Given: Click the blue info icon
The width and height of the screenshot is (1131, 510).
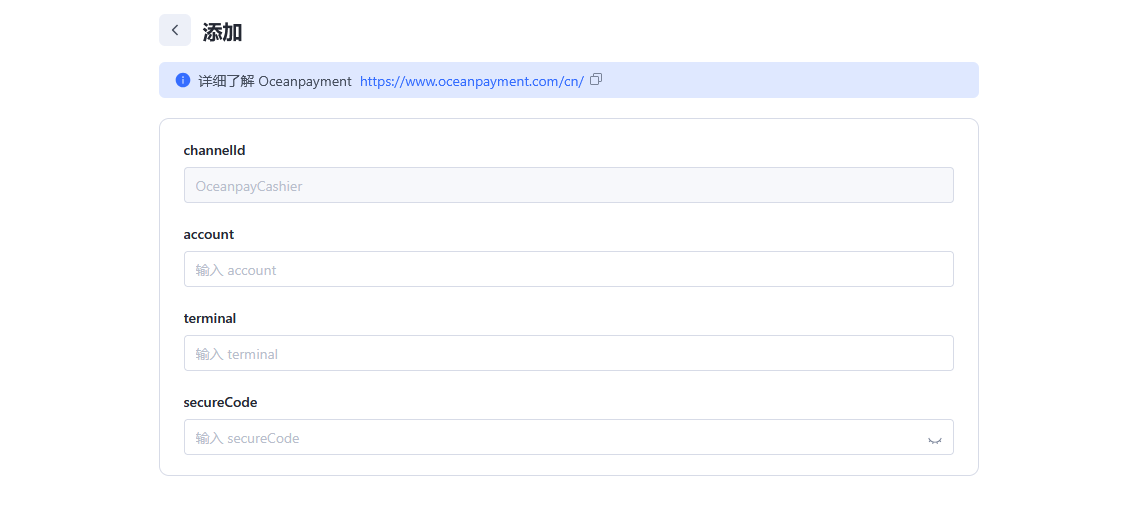Looking at the screenshot, I should click(182, 80).
